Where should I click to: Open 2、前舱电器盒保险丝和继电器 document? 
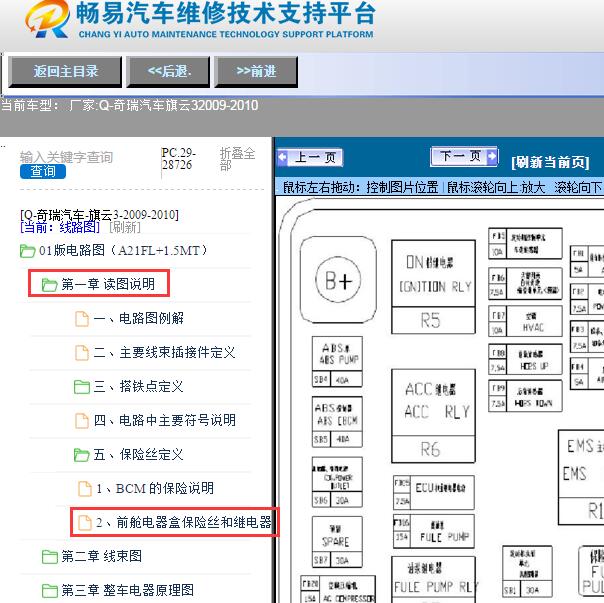pyautogui.click(x=184, y=522)
